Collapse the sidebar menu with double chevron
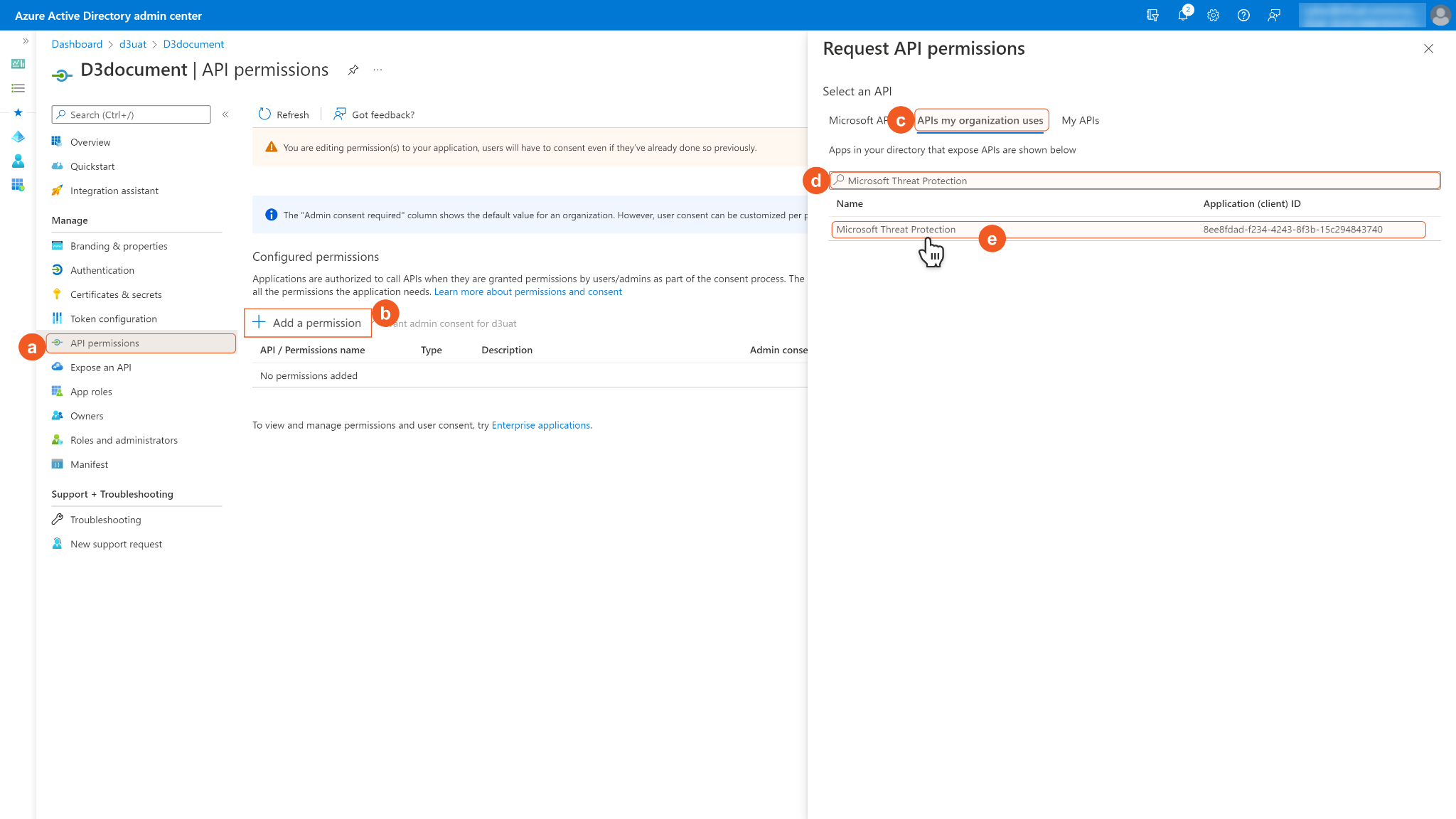This screenshot has width=1456, height=819. 225,114
